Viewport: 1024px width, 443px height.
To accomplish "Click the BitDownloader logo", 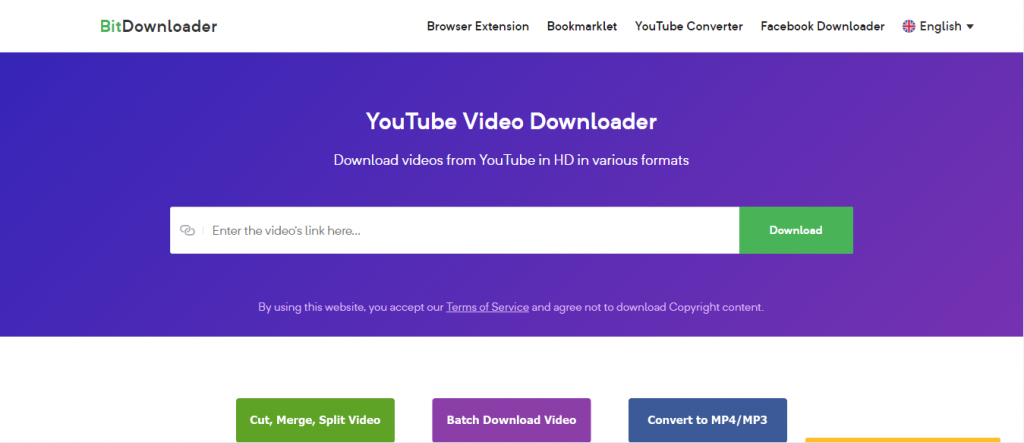I will coord(158,26).
